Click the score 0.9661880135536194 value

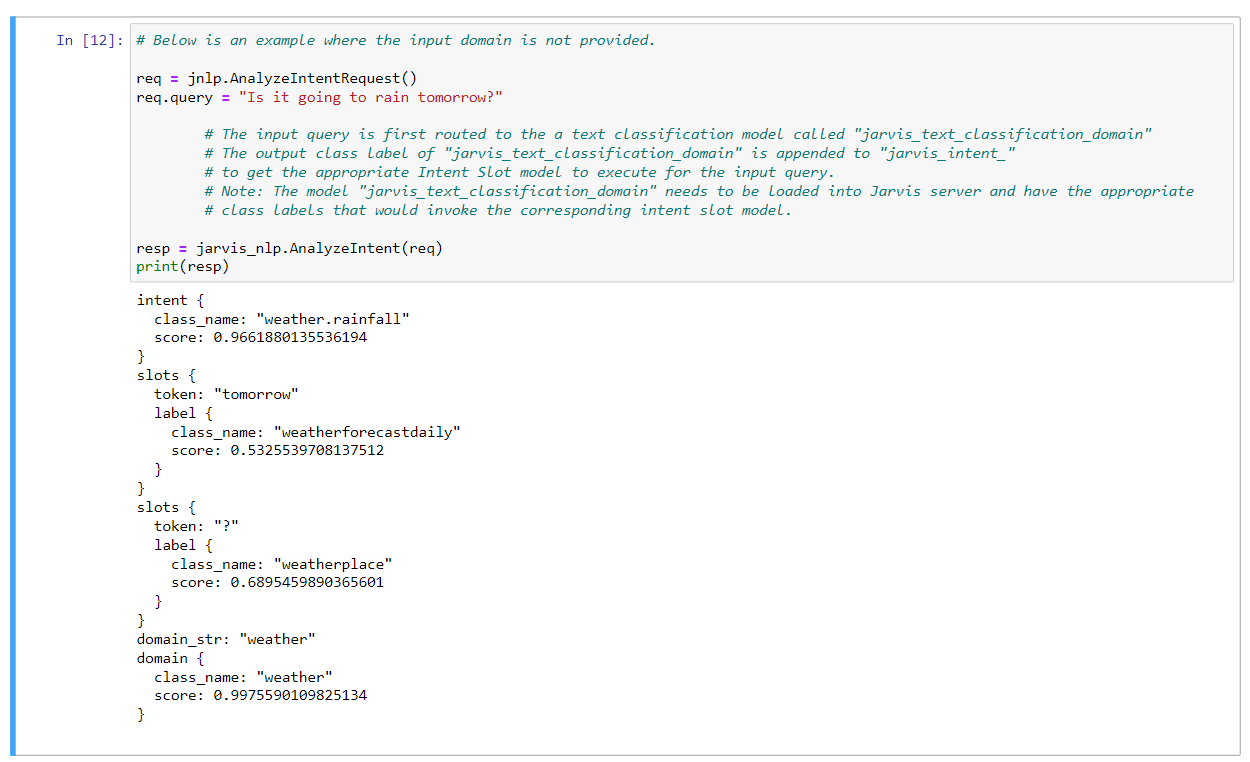[x=290, y=338]
